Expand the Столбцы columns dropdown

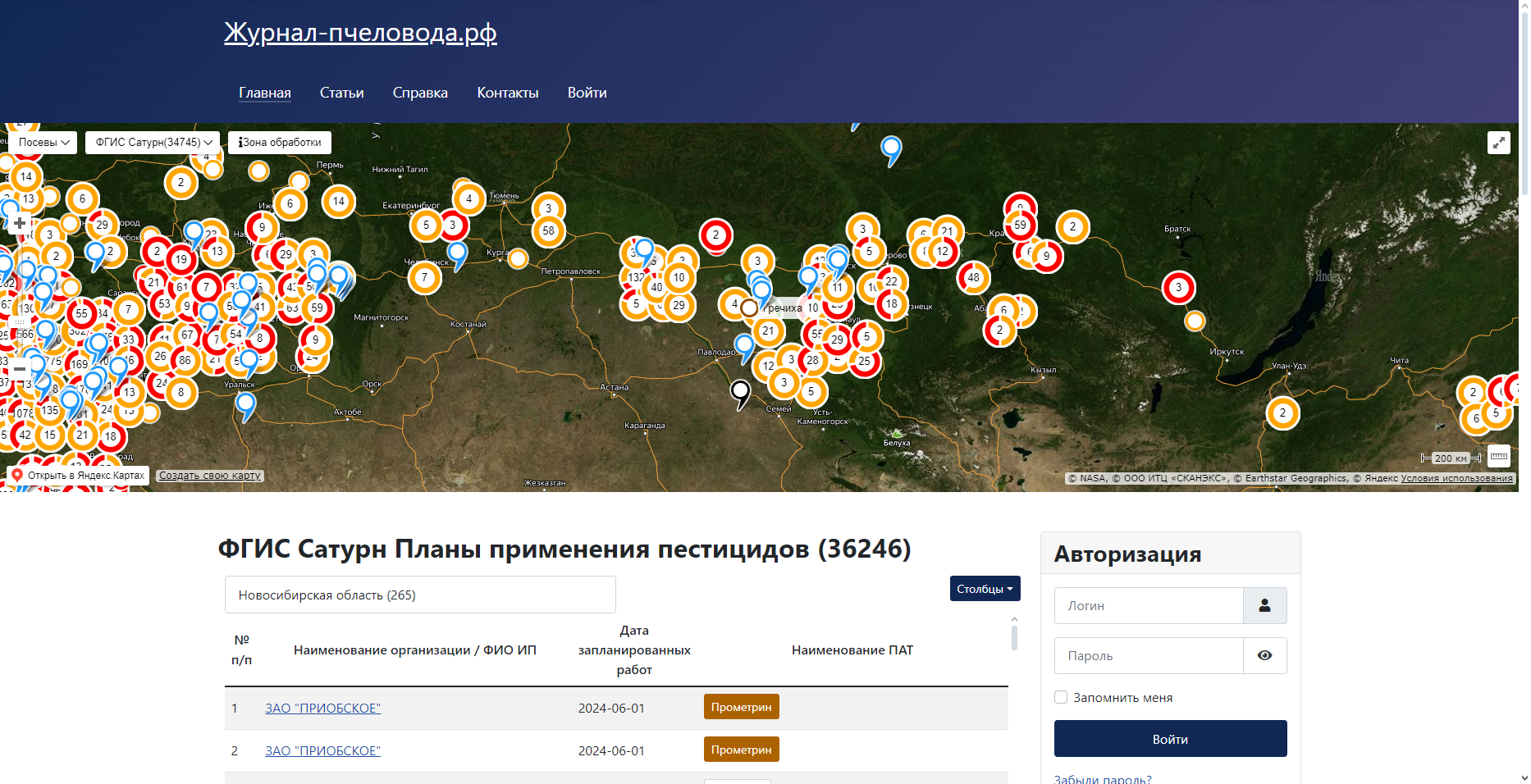coord(985,589)
